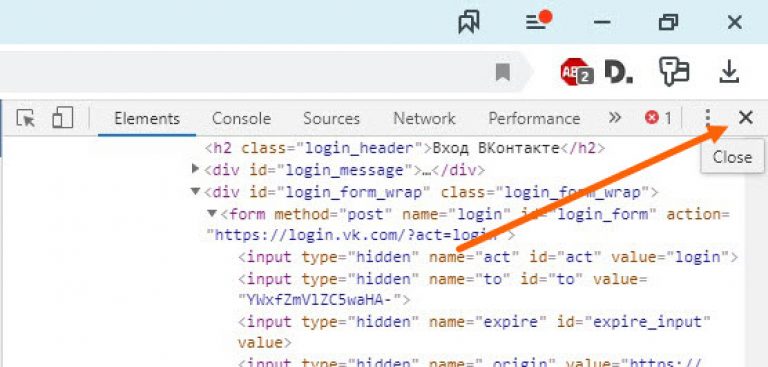Close the DevTools panel
Viewport: 768px width, 367px height.
tap(745, 118)
